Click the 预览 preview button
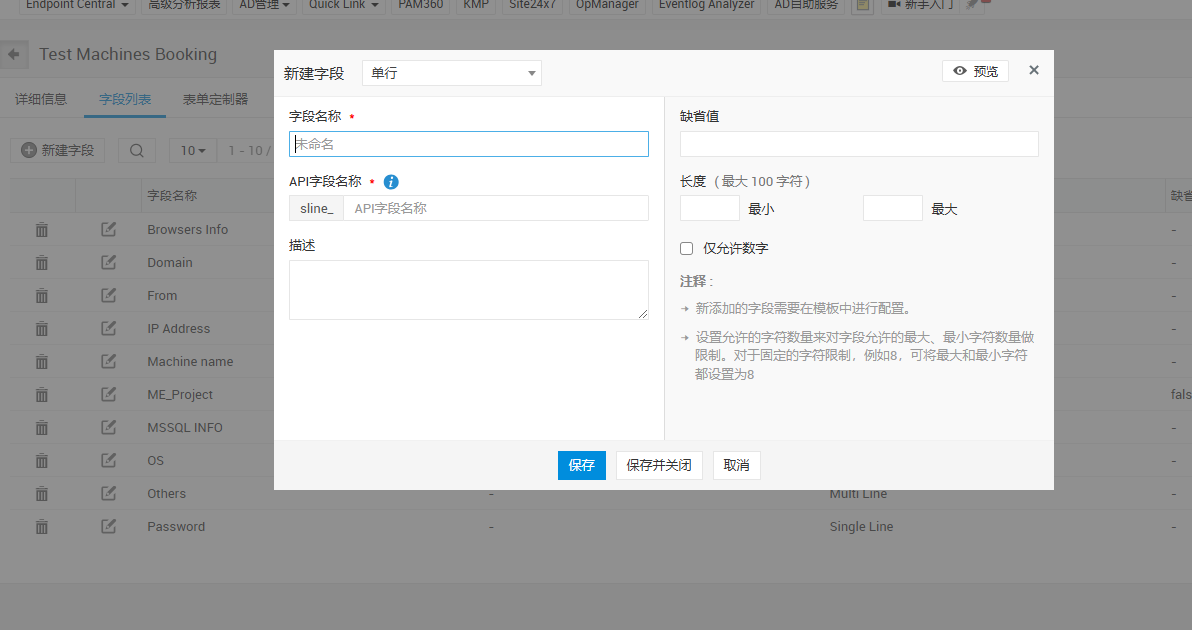1192x630 pixels. click(x=975, y=71)
